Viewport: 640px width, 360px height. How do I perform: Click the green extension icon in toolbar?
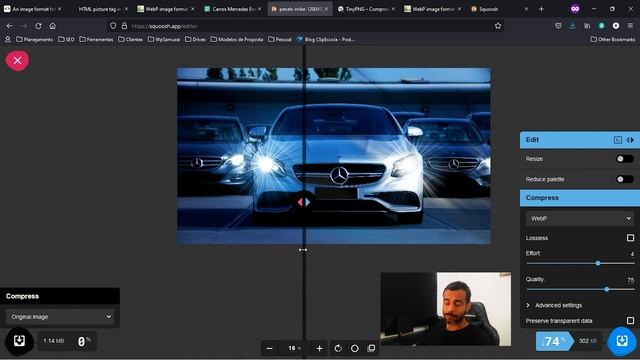pyautogui.click(x=601, y=26)
